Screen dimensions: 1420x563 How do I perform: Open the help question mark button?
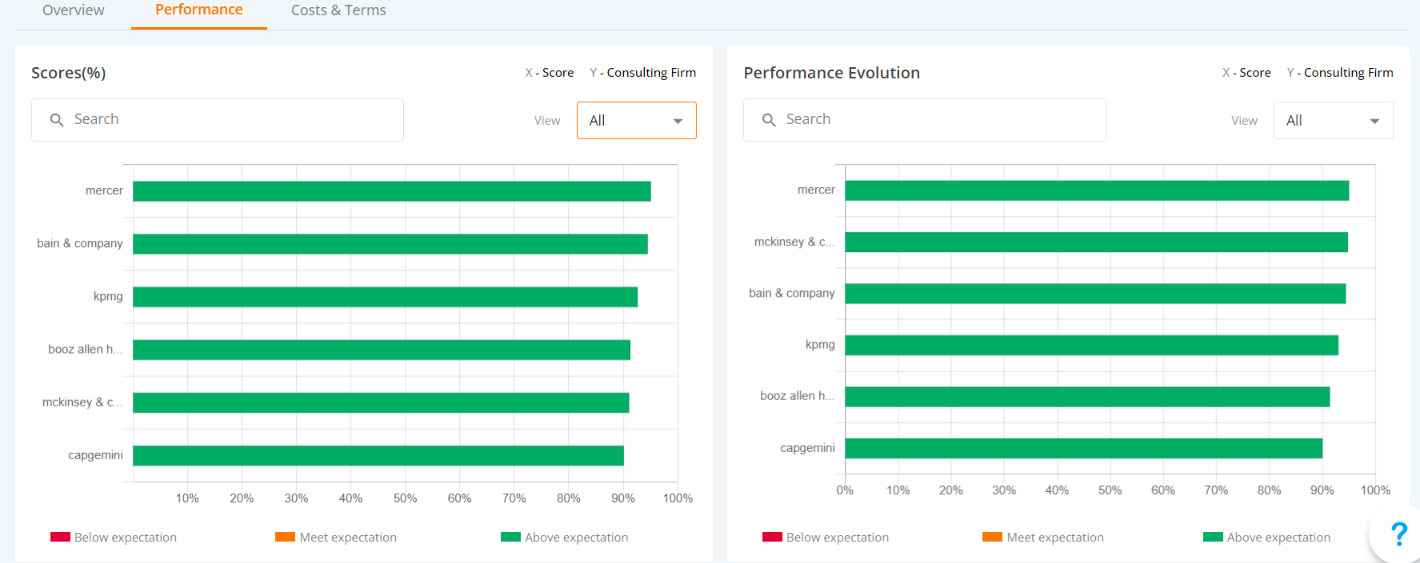pyautogui.click(x=1398, y=534)
